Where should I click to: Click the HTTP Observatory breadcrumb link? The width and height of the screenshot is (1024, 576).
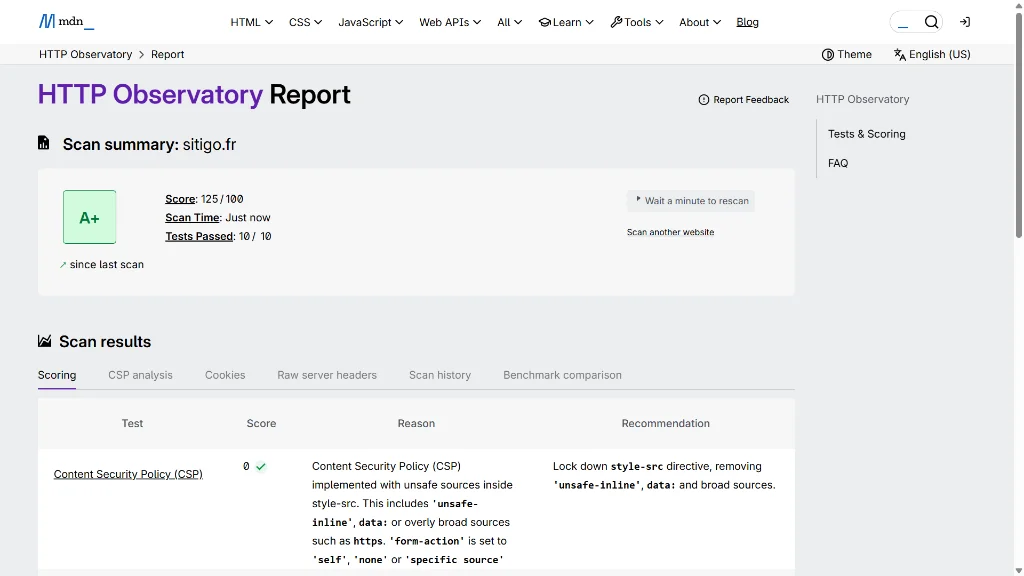86,54
